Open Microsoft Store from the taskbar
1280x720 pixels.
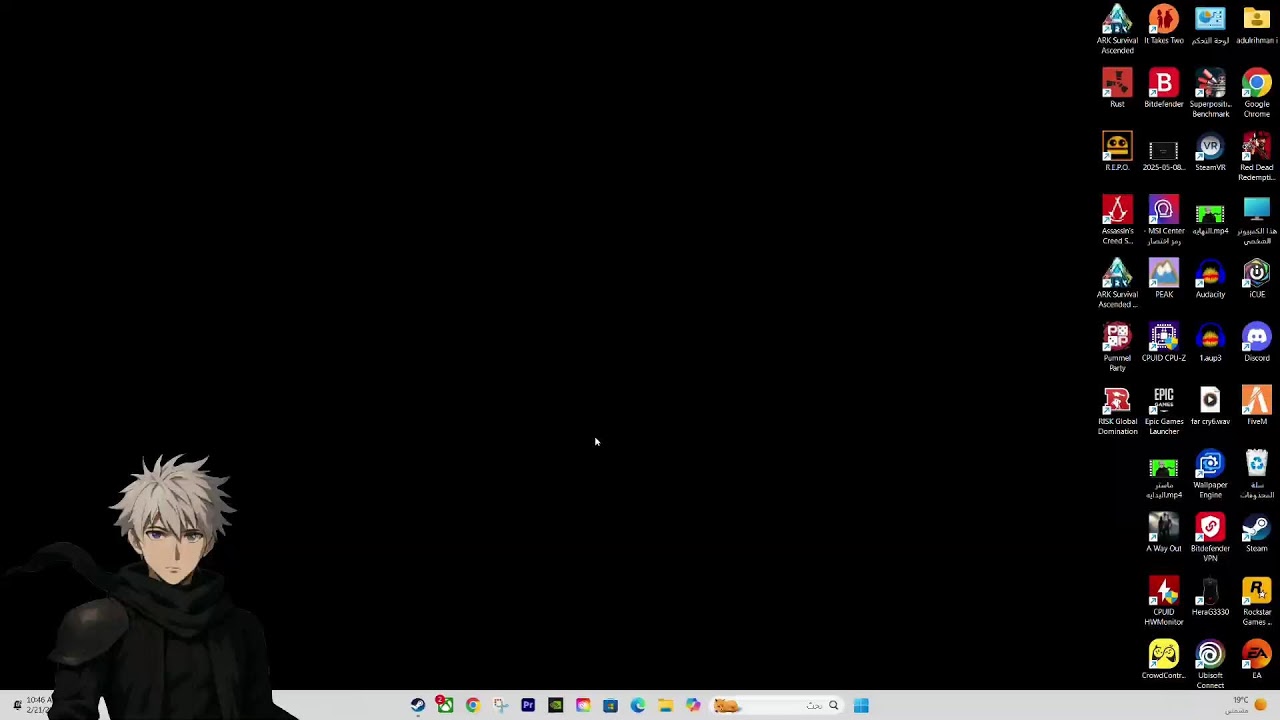(x=610, y=705)
